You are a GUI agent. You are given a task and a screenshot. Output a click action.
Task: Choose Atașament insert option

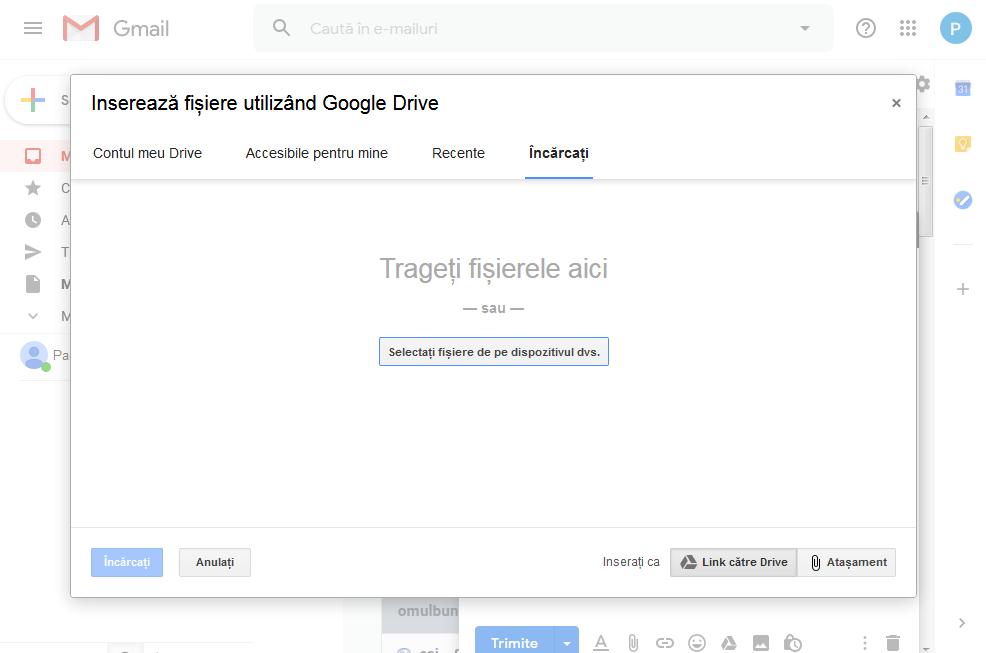click(846, 562)
